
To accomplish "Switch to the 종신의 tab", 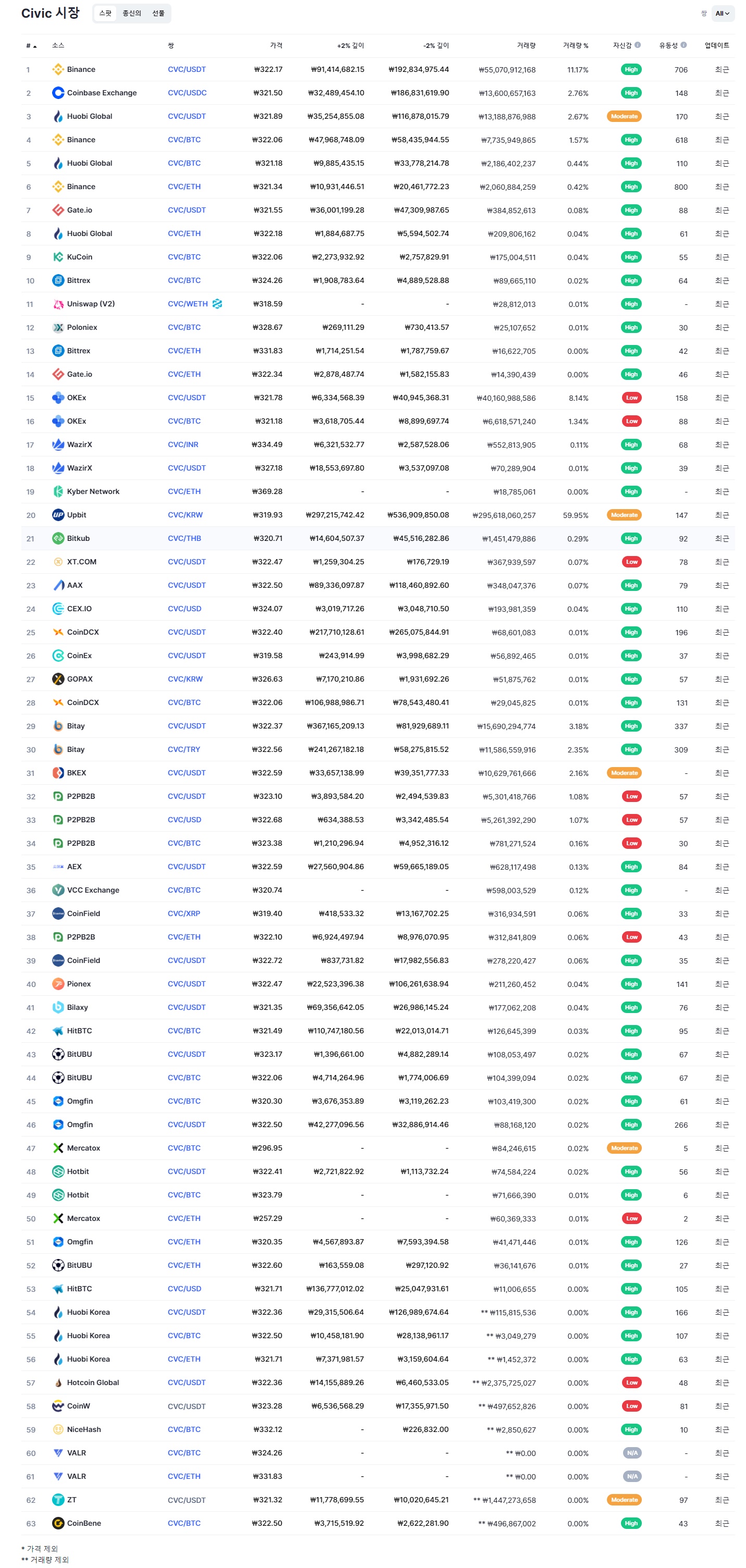I will pos(131,14).
